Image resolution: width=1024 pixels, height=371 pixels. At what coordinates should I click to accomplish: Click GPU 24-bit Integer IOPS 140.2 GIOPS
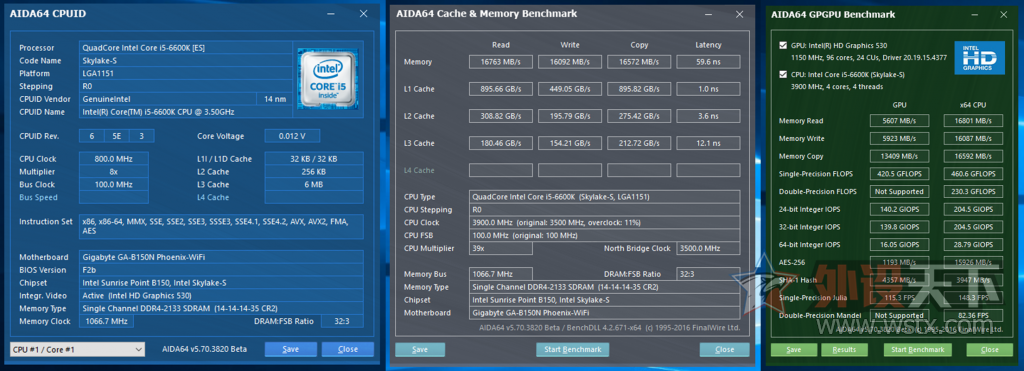coord(899,209)
